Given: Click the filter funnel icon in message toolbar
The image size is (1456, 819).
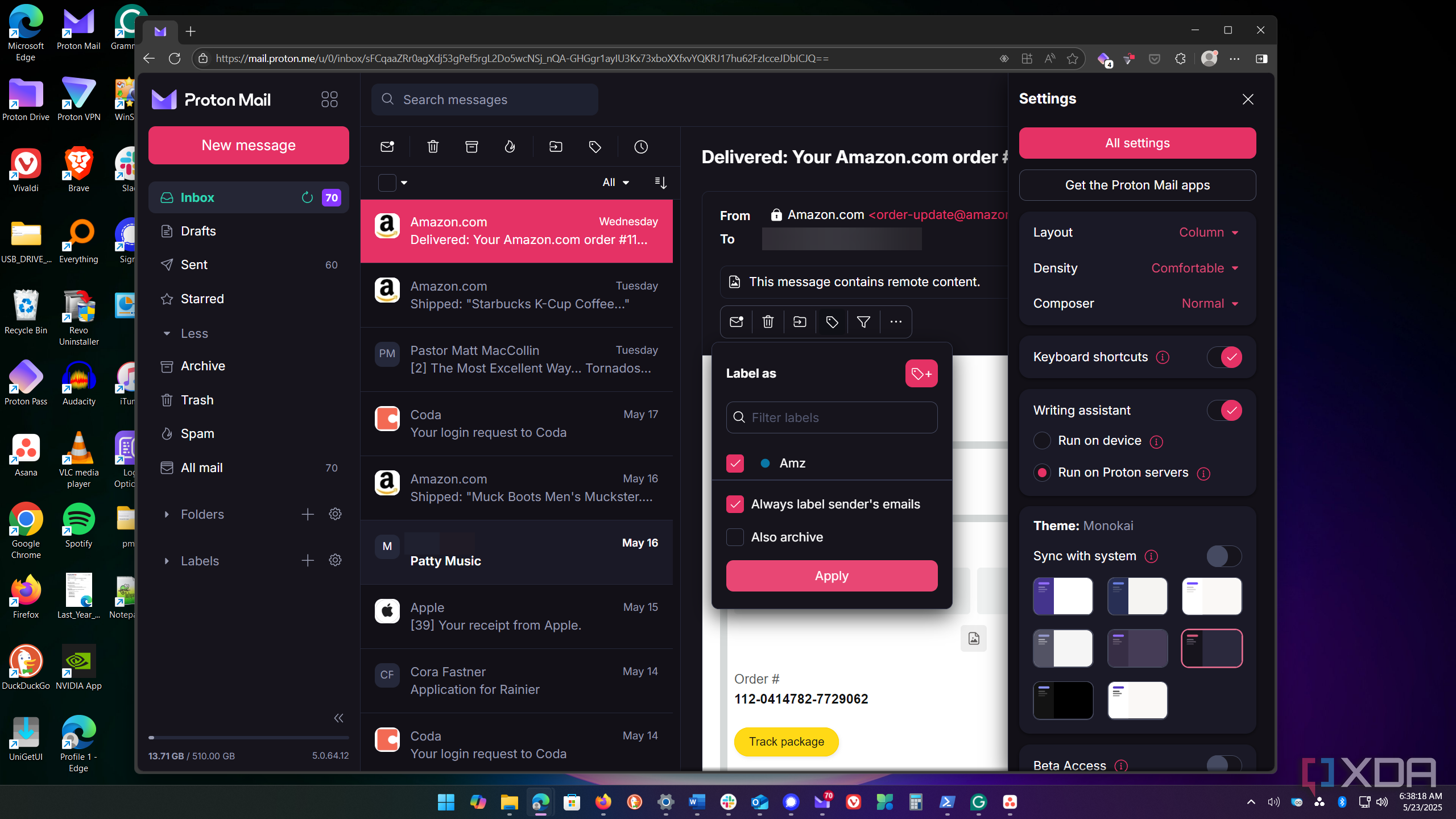Looking at the screenshot, I should pyautogui.click(x=863, y=322).
